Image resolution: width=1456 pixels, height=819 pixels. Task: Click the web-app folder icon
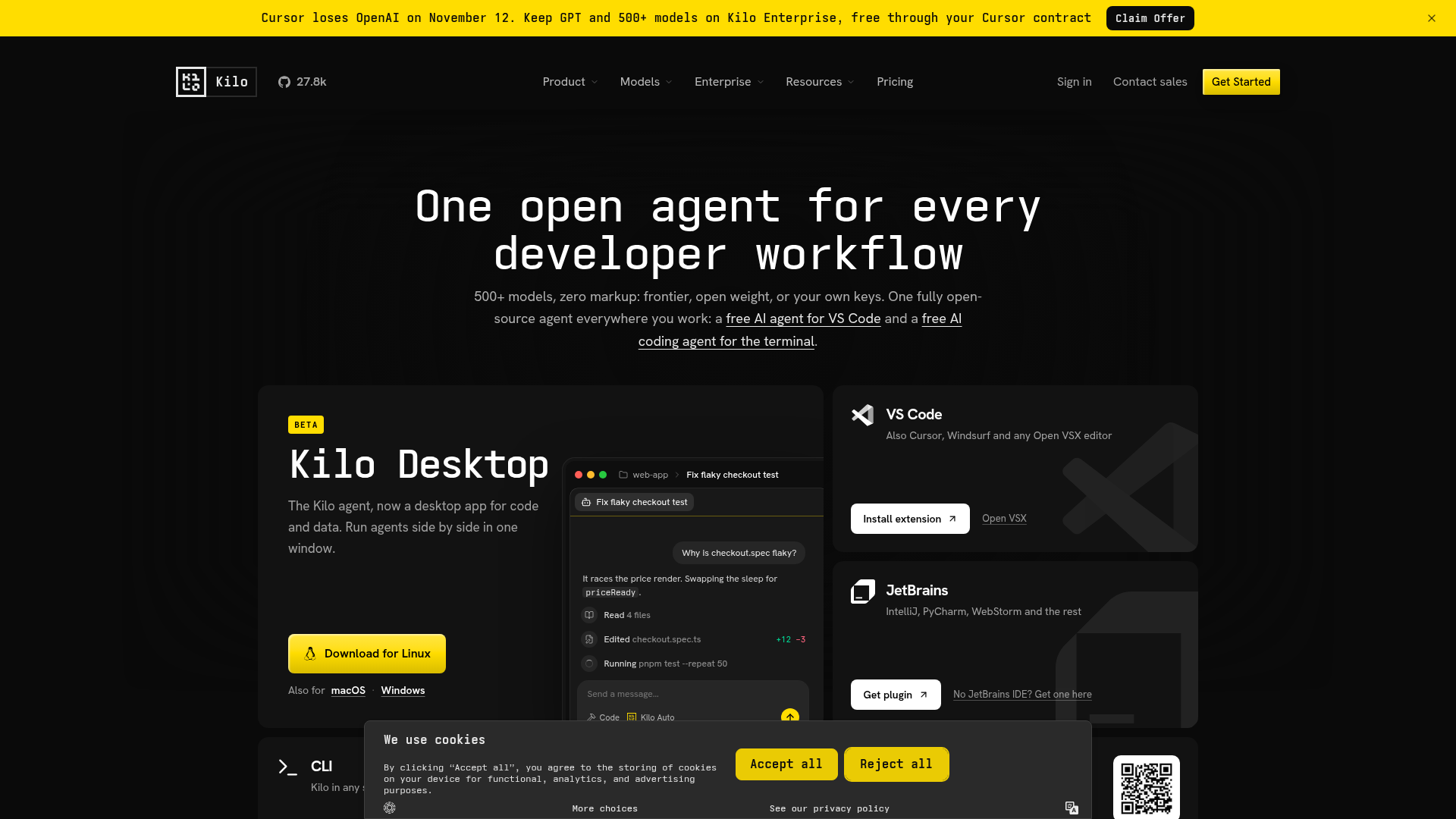pos(623,475)
